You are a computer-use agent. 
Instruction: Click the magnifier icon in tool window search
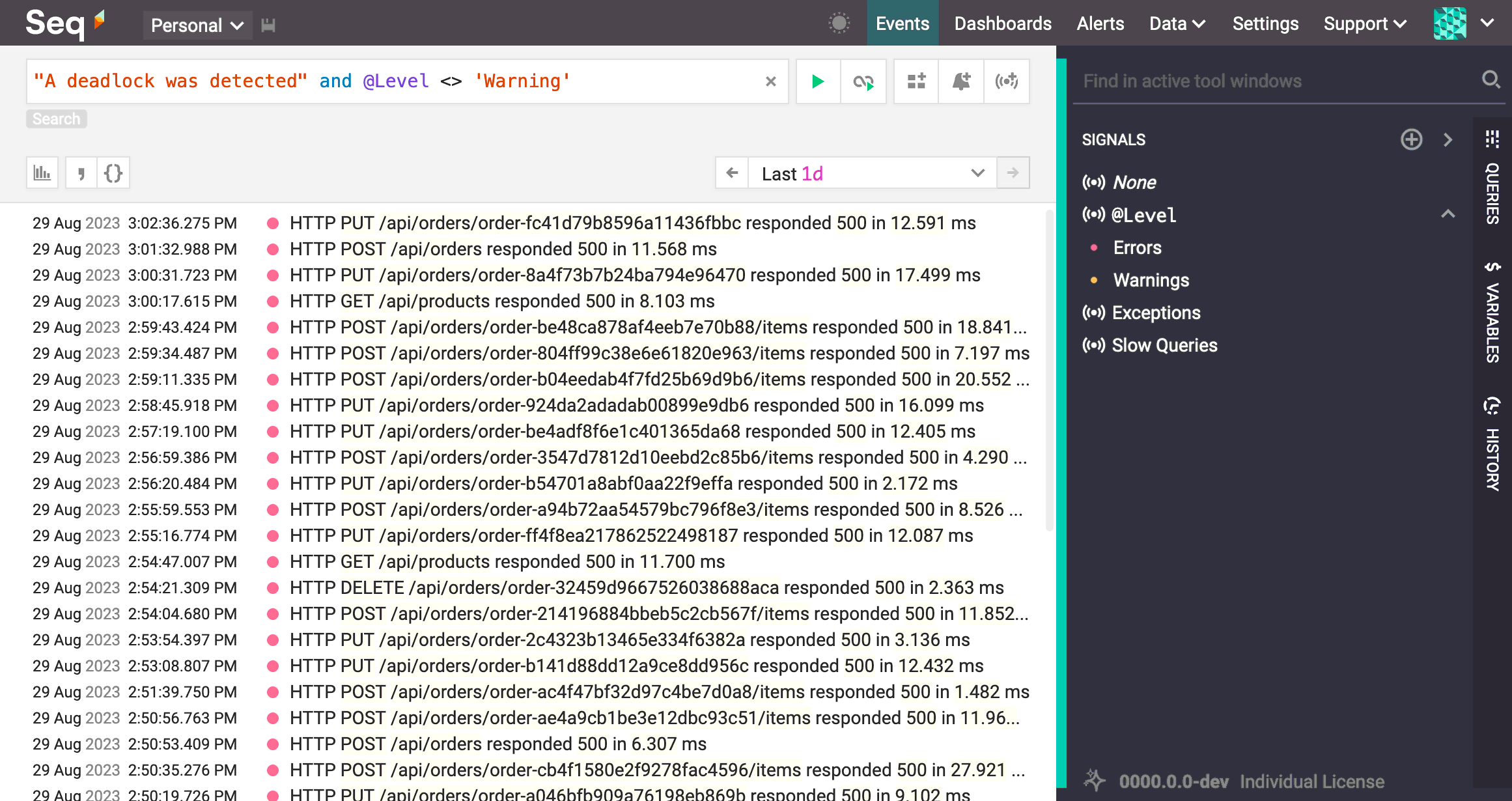[x=1491, y=80]
